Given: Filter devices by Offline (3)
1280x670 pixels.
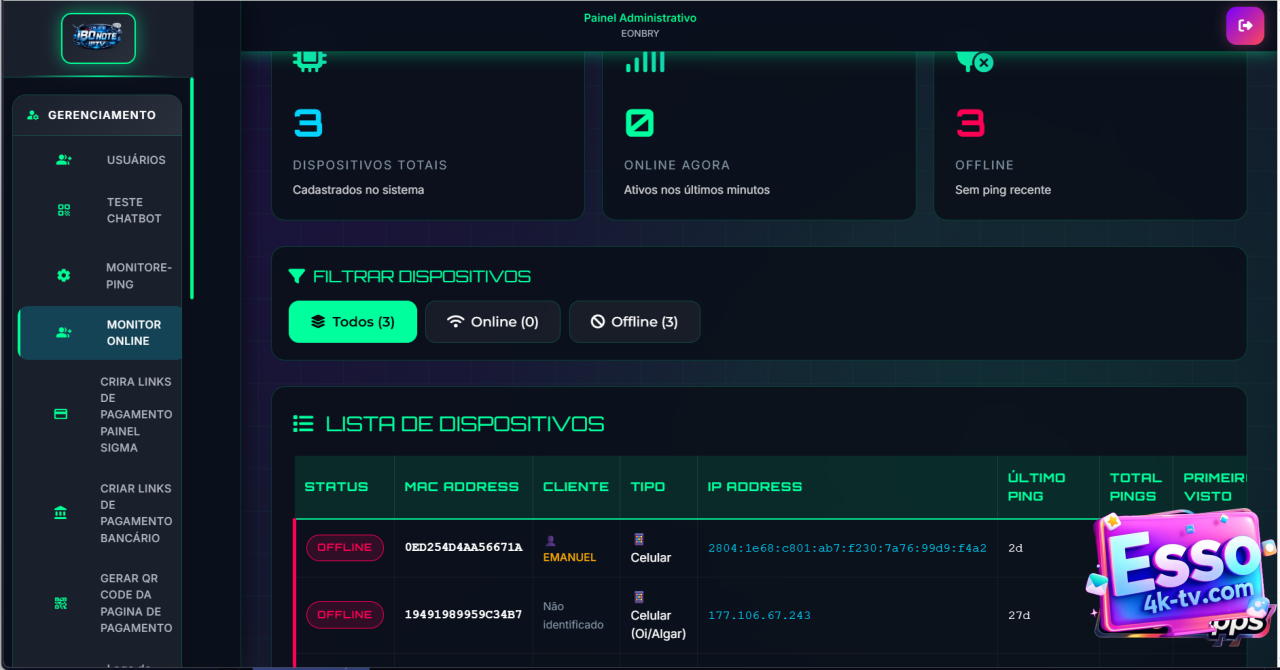Looking at the screenshot, I should tap(634, 322).
